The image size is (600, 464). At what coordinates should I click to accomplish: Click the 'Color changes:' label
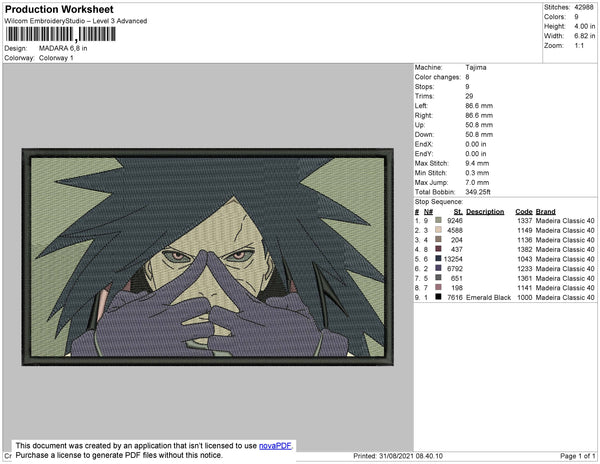(x=438, y=77)
